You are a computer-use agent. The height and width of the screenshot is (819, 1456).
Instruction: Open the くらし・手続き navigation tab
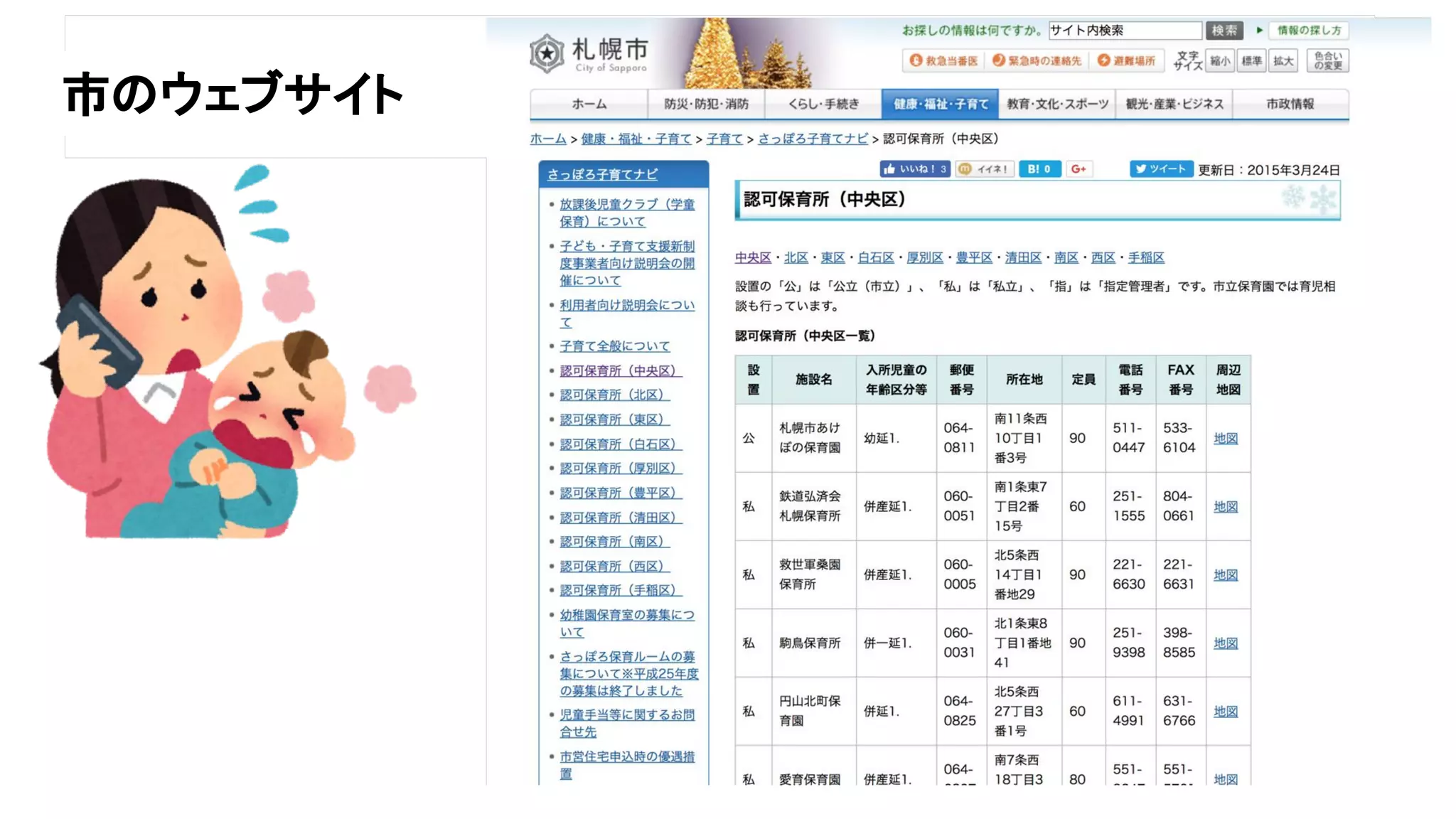point(823,104)
